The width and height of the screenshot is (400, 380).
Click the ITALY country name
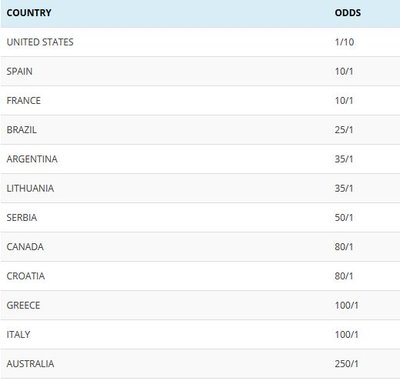(x=18, y=335)
